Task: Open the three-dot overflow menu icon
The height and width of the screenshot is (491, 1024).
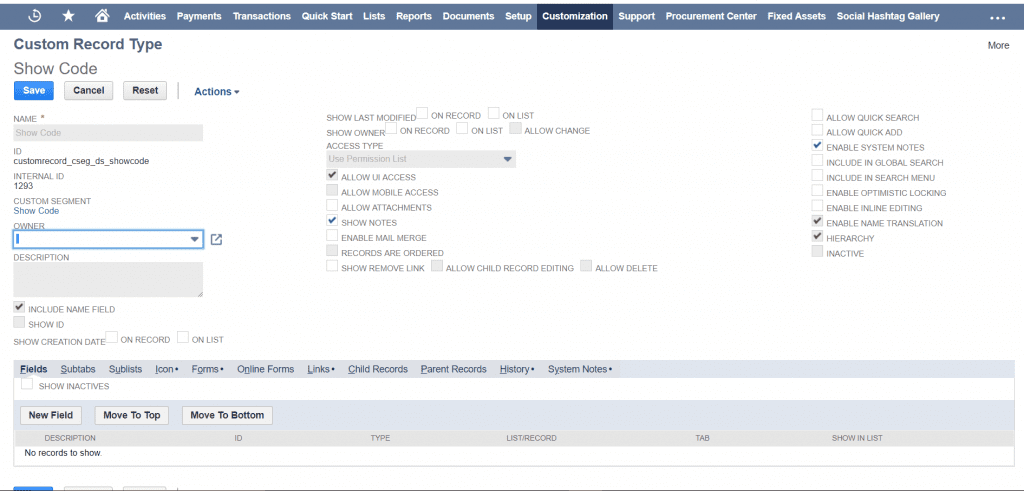Action: 997,17
